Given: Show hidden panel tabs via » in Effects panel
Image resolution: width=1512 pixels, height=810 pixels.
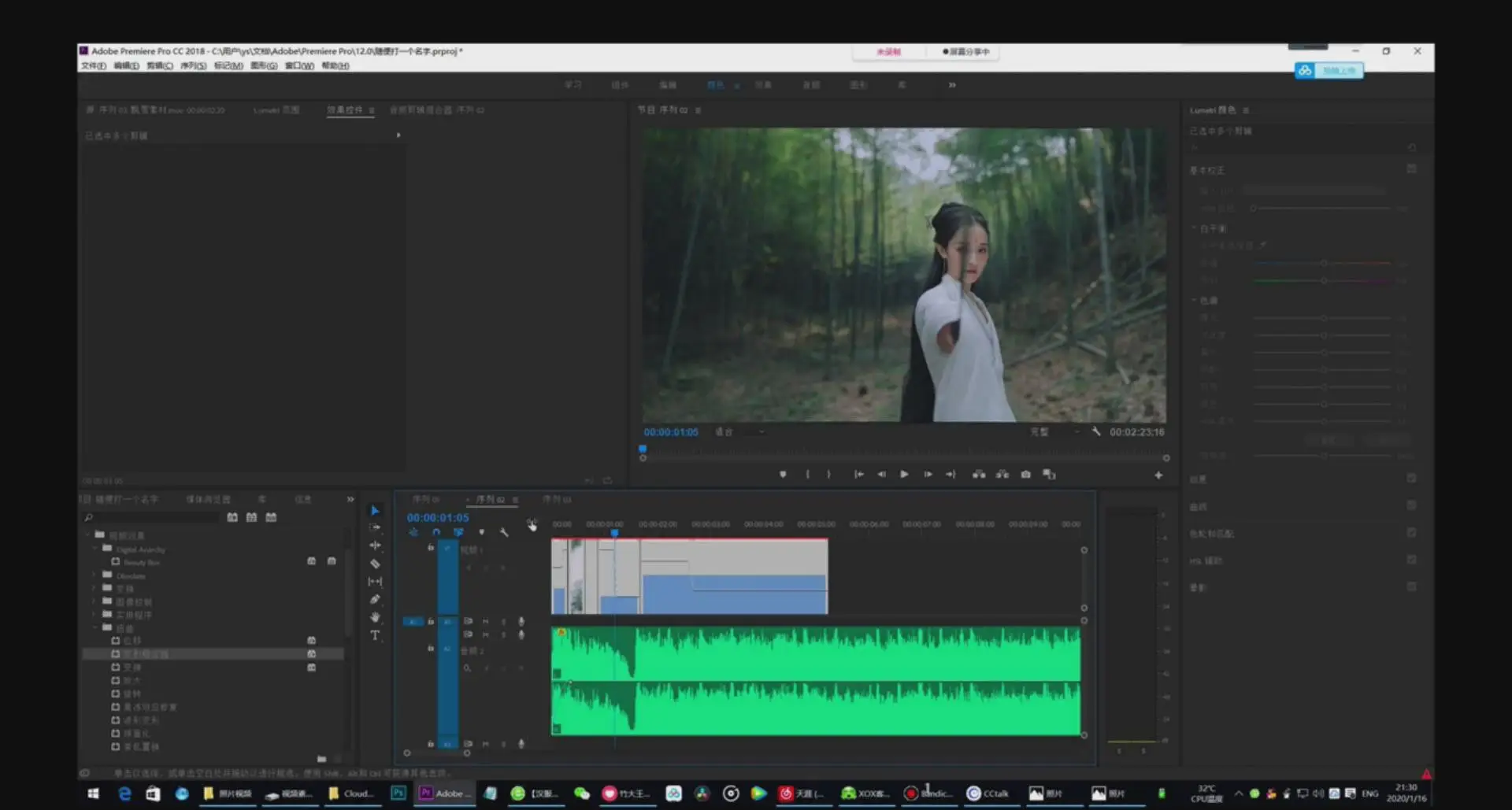Looking at the screenshot, I should point(350,499).
